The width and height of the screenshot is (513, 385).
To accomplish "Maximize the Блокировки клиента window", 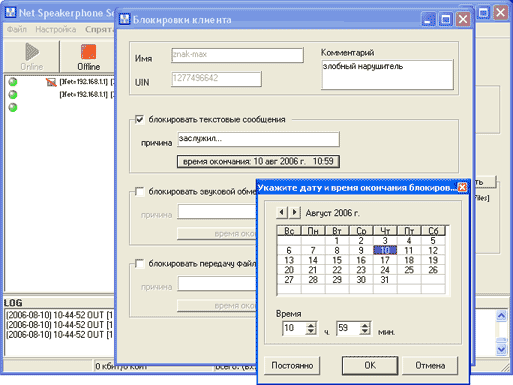I will (x=446, y=19).
